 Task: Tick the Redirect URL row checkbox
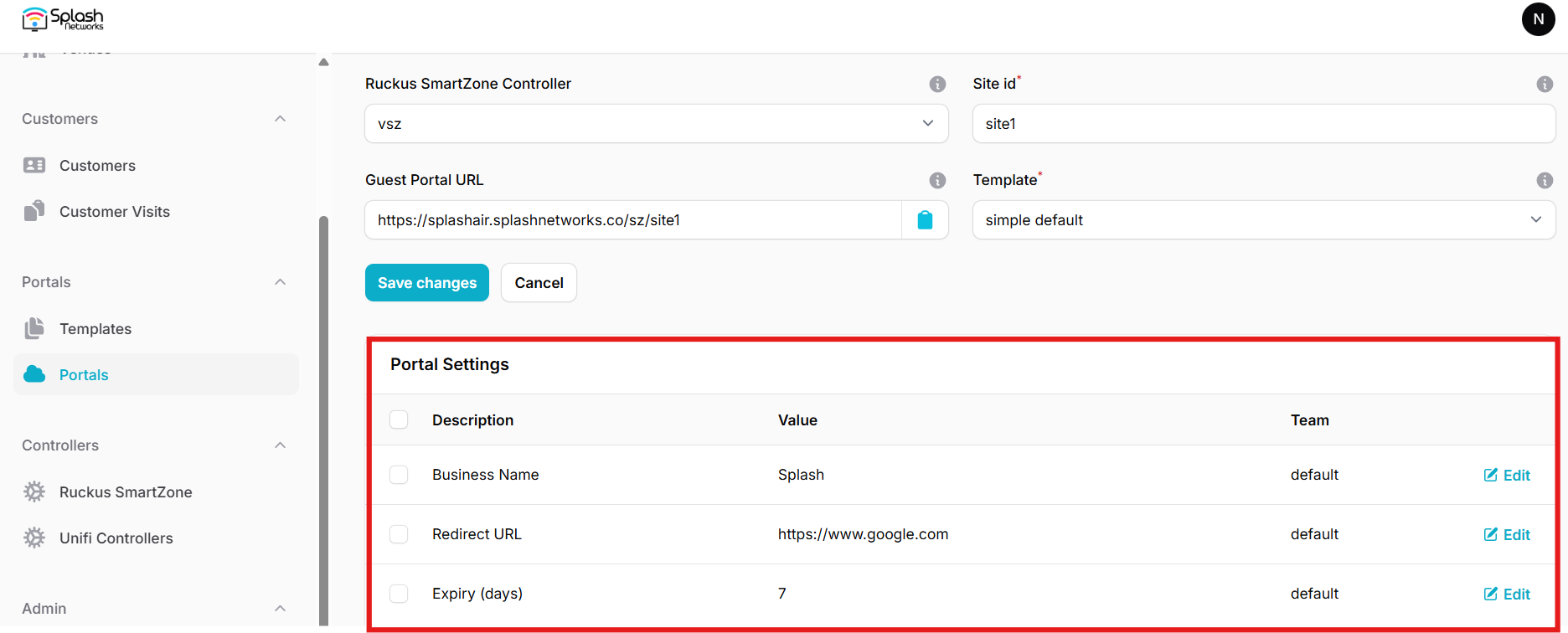(399, 534)
